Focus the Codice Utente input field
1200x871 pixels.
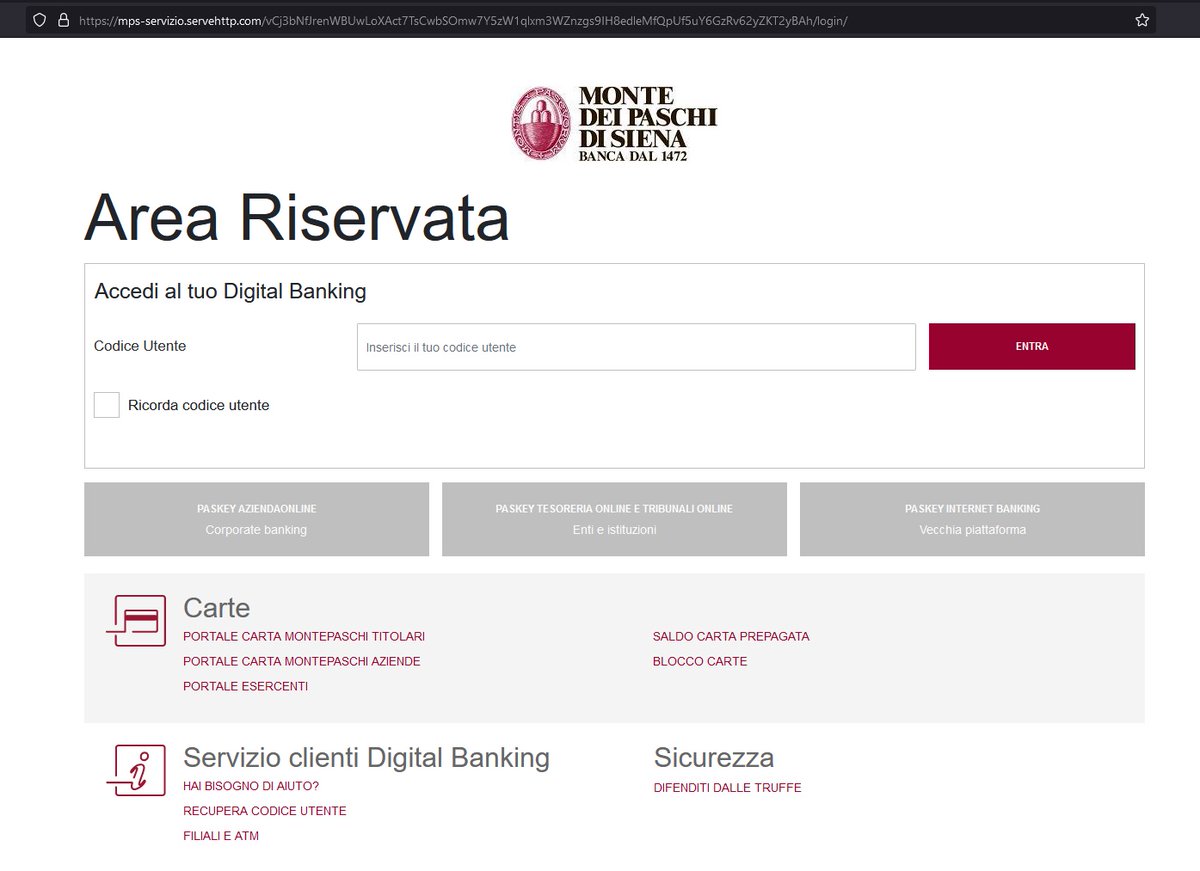coord(636,347)
